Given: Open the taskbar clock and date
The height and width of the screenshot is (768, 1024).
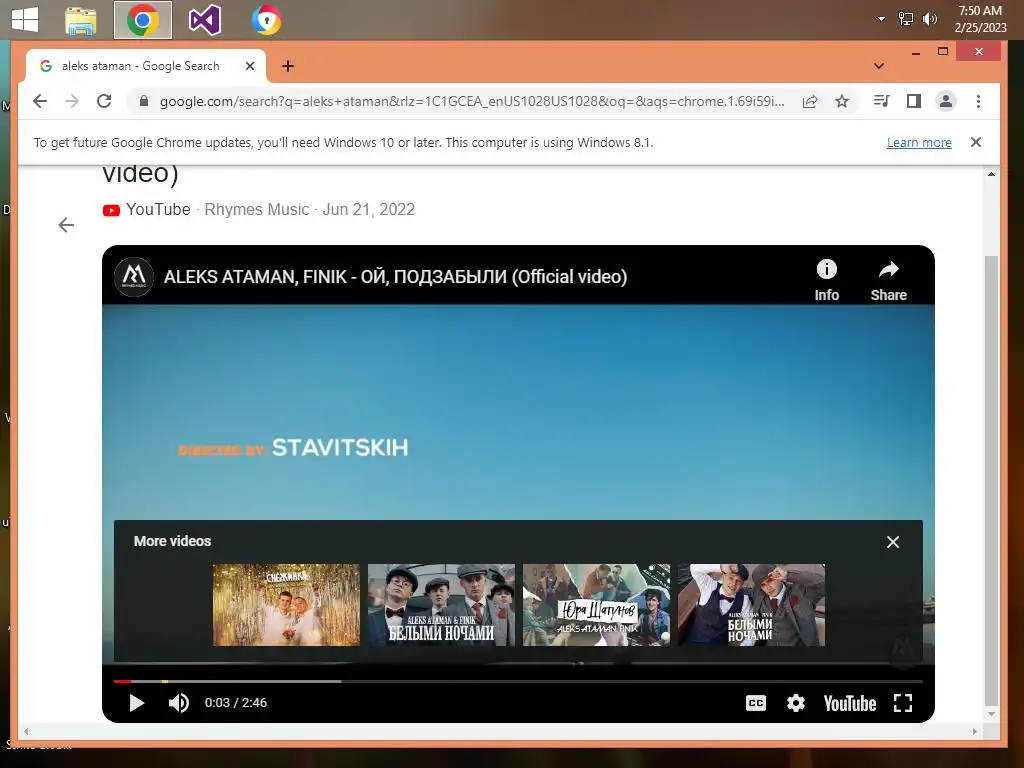Looking at the screenshot, I should point(980,19).
